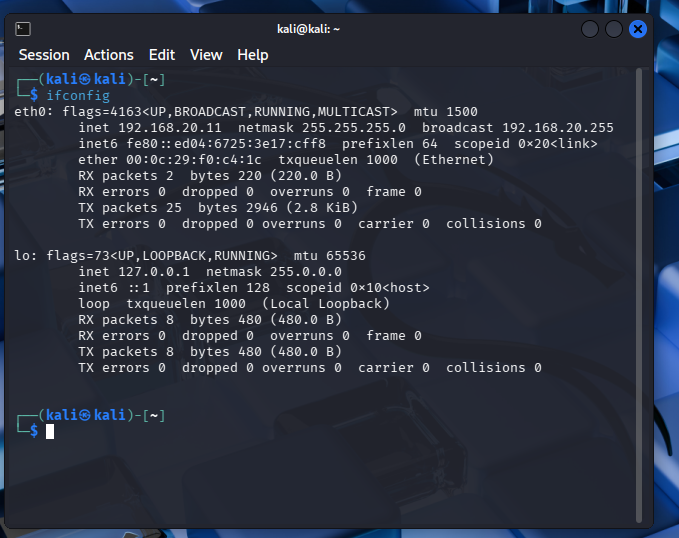Click the lo: interface label
679x538 pixels.
tap(26, 256)
